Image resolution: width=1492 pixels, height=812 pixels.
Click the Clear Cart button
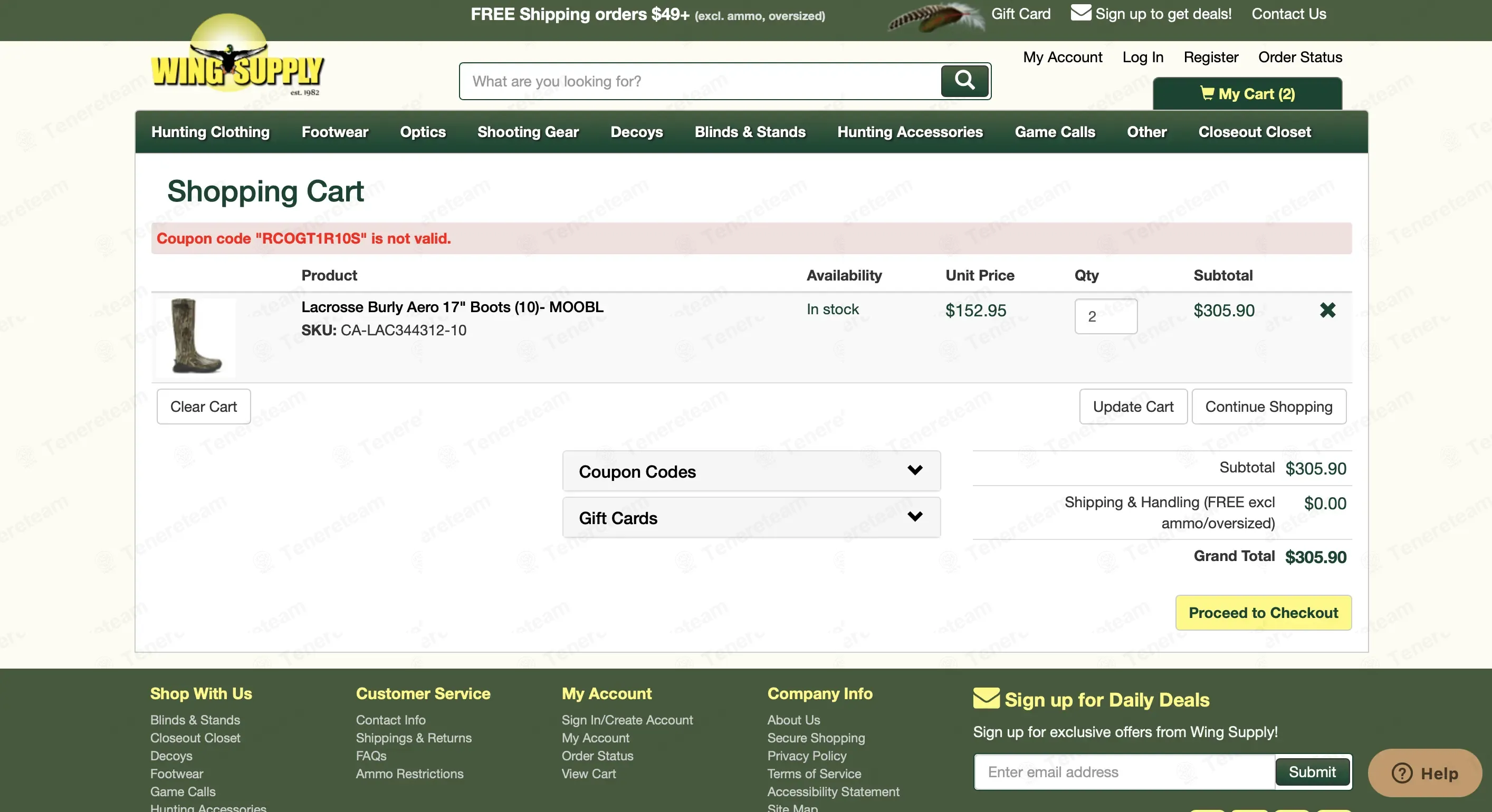(203, 407)
